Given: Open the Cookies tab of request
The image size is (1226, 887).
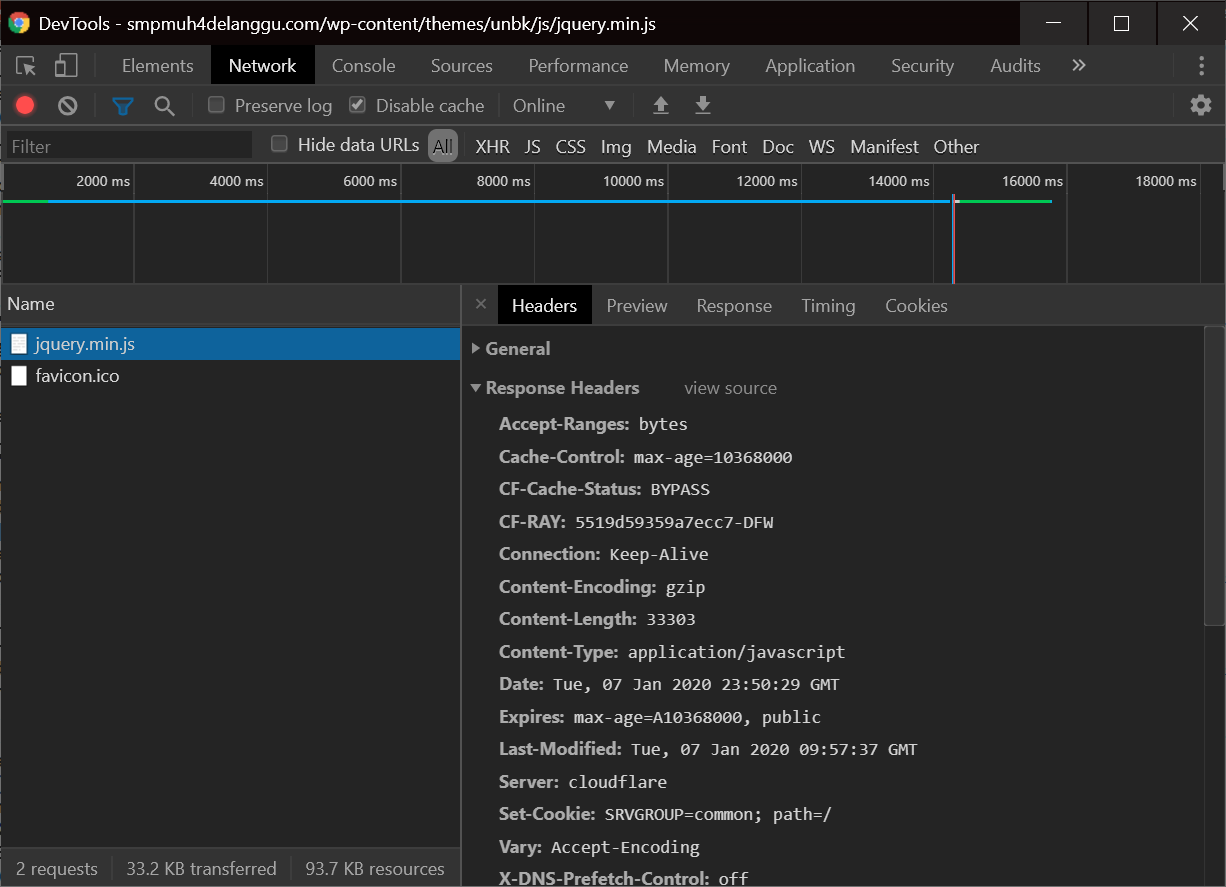Looking at the screenshot, I should [916, 306].
